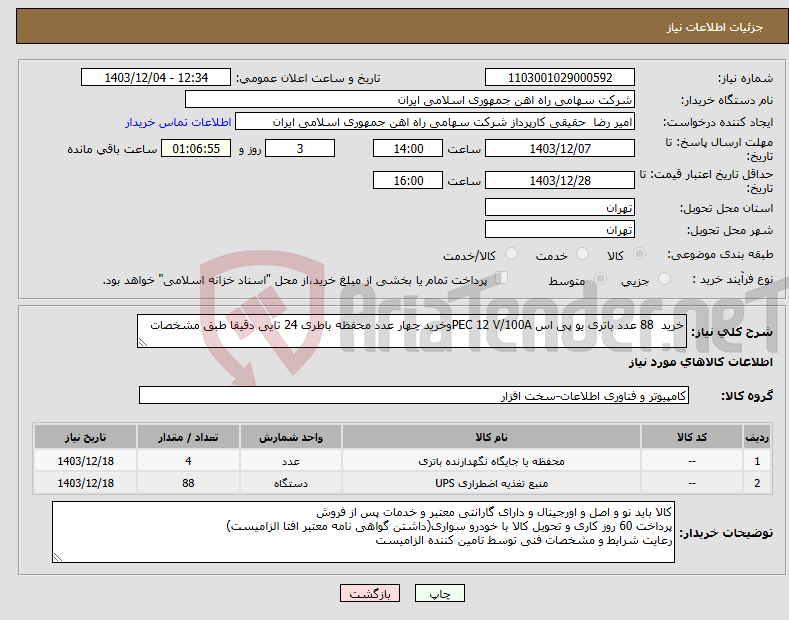This screenshot has width=789, height=620.
Task: Click the نوع فرآیند خرید label
Action: [733, 279]
